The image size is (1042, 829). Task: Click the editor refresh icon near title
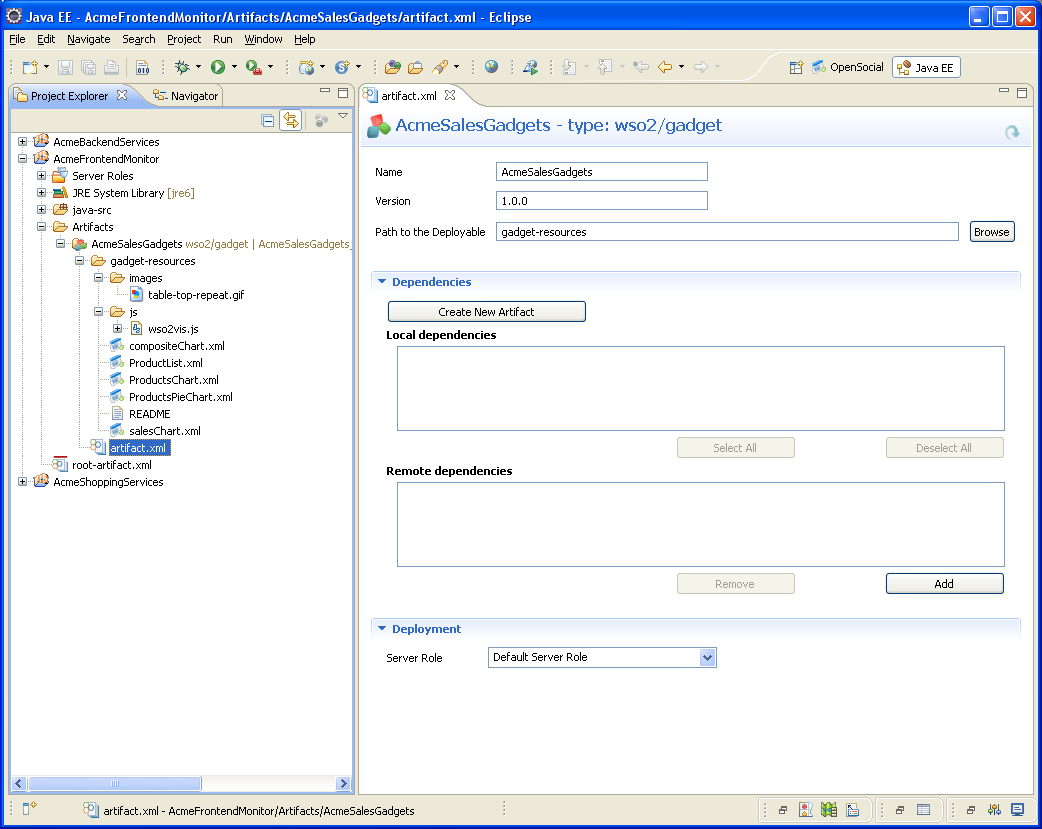click(x=1012, y=132)
